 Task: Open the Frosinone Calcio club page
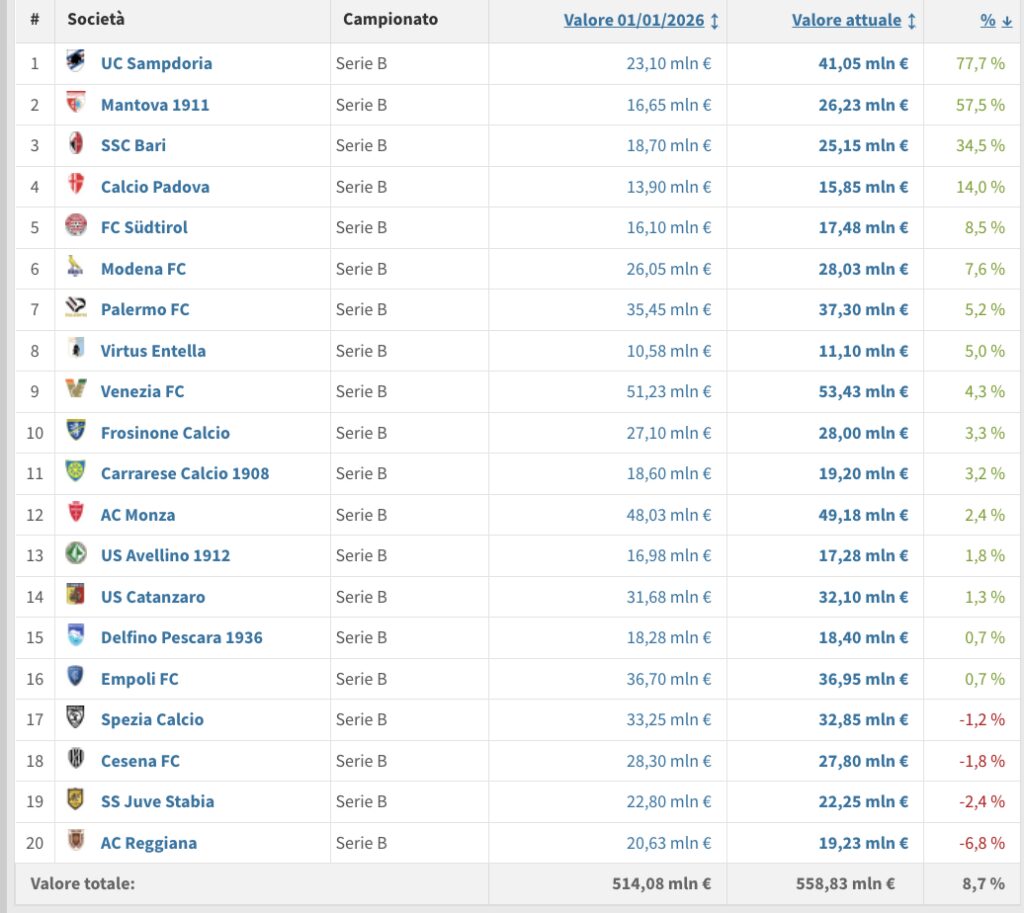(165, 432)
